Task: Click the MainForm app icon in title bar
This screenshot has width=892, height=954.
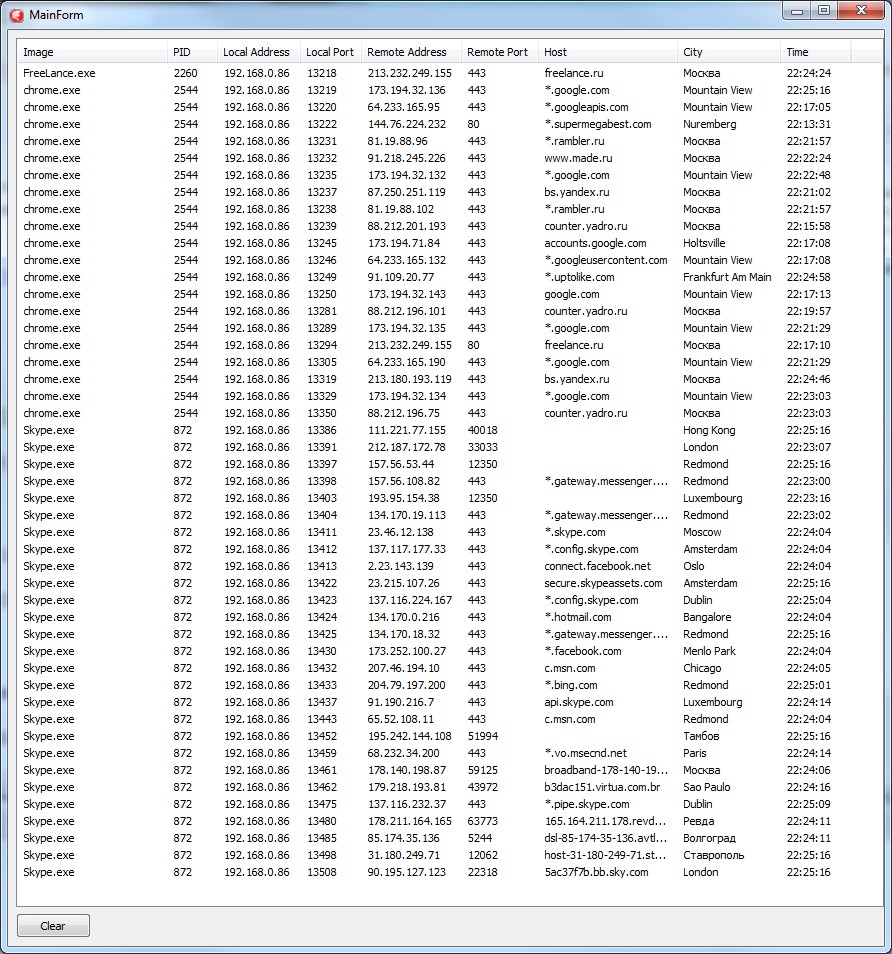Action: pyautogui.click(x=16, y=15)
